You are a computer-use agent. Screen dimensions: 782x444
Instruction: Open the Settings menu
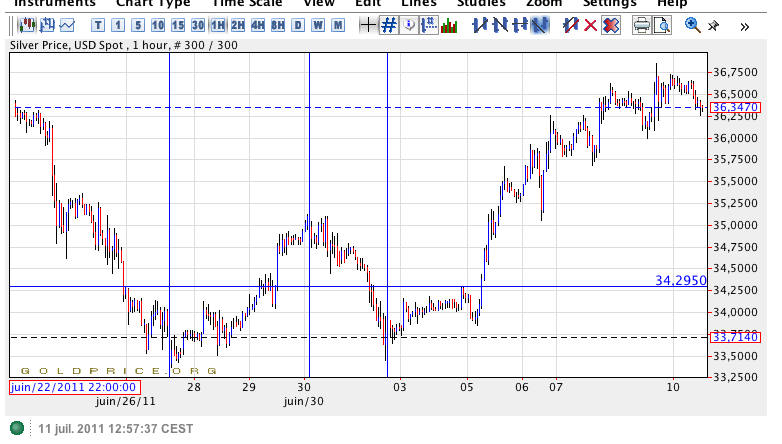616,3
